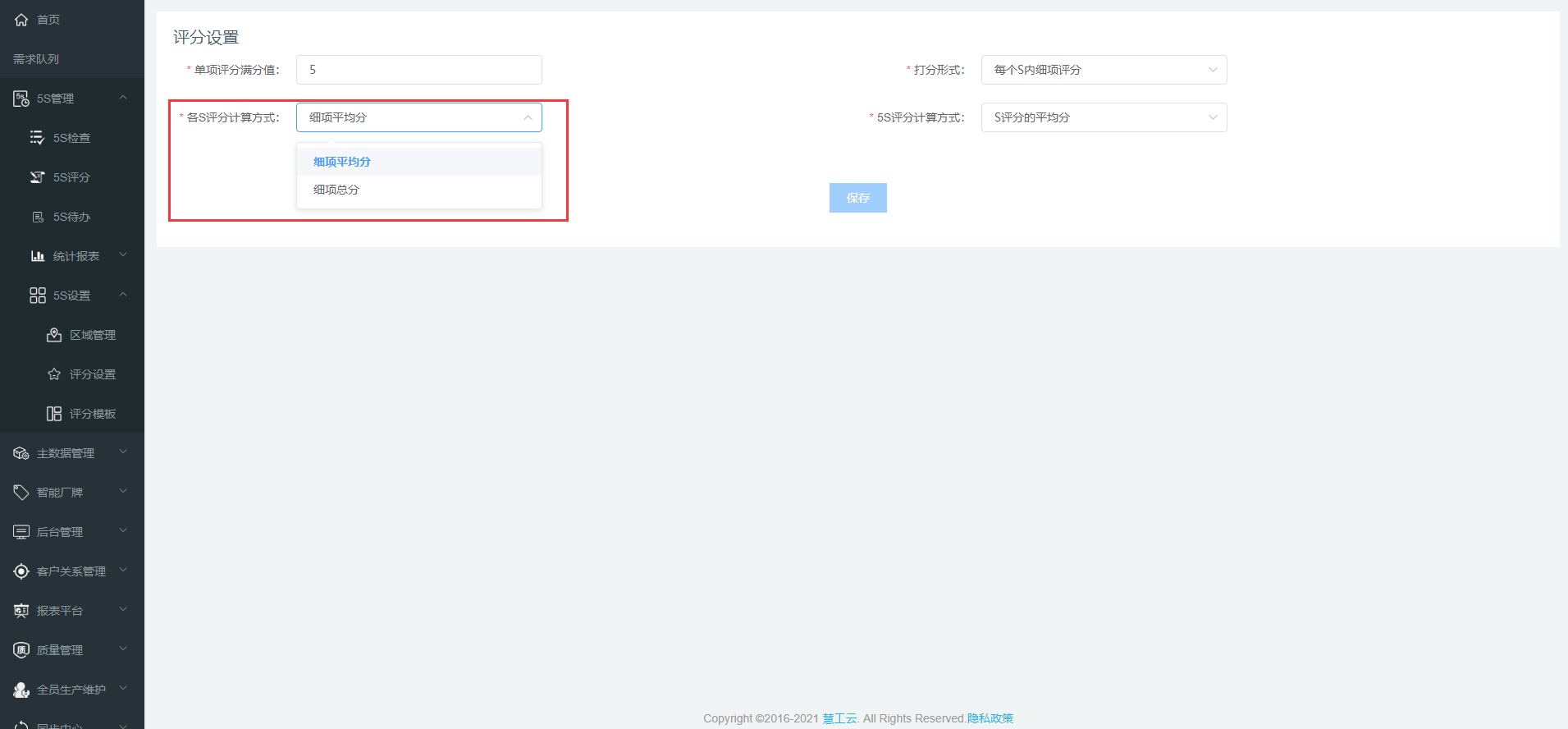Viewport: 1568px width, 729px height.
Task: Click the 5S评分 scoring icon
Action: pyautogui.click(x=37, y=177)
